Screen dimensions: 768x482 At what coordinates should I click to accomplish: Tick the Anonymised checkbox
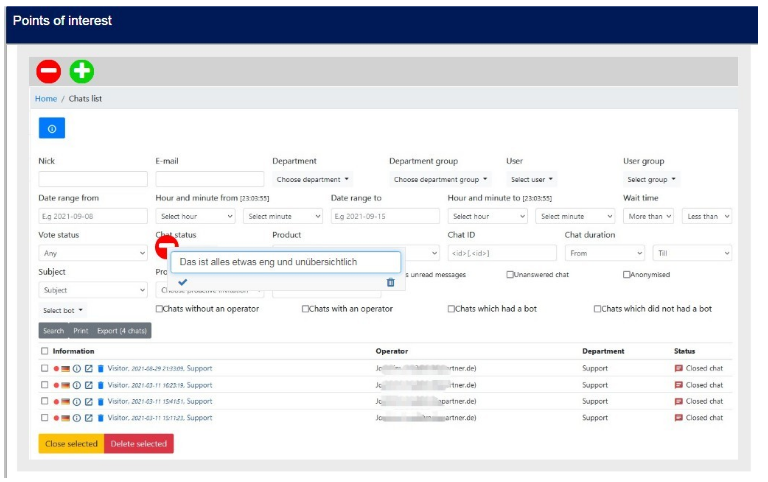pyautogui.click(x=627, y=274)
